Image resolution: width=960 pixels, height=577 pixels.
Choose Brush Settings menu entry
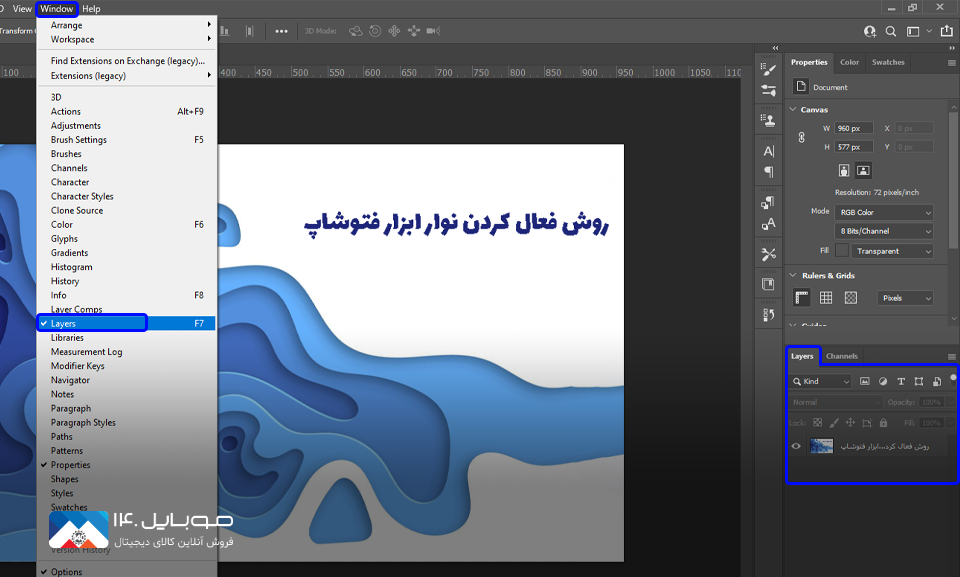pyautogui.click(x=126, y=140)
